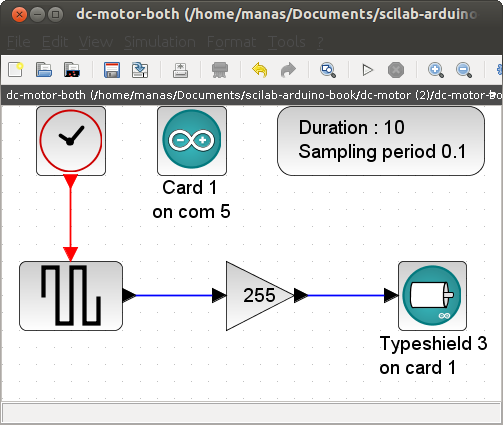Start the simulation with the play button

[x=367, y=70]
